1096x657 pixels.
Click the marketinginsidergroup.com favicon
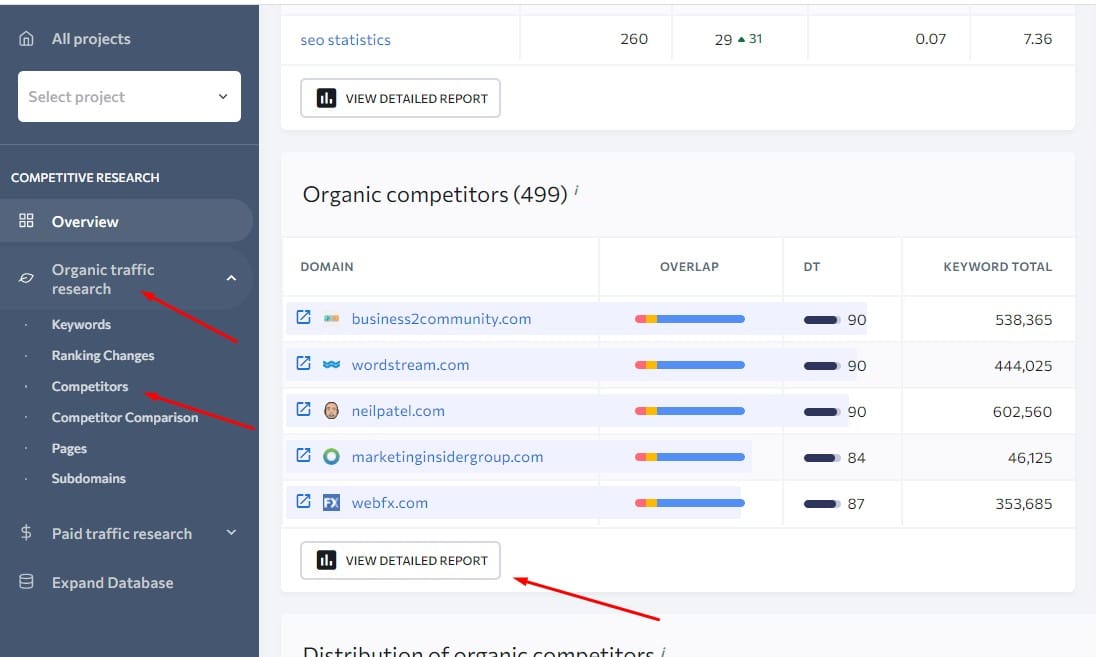point(331,457)
